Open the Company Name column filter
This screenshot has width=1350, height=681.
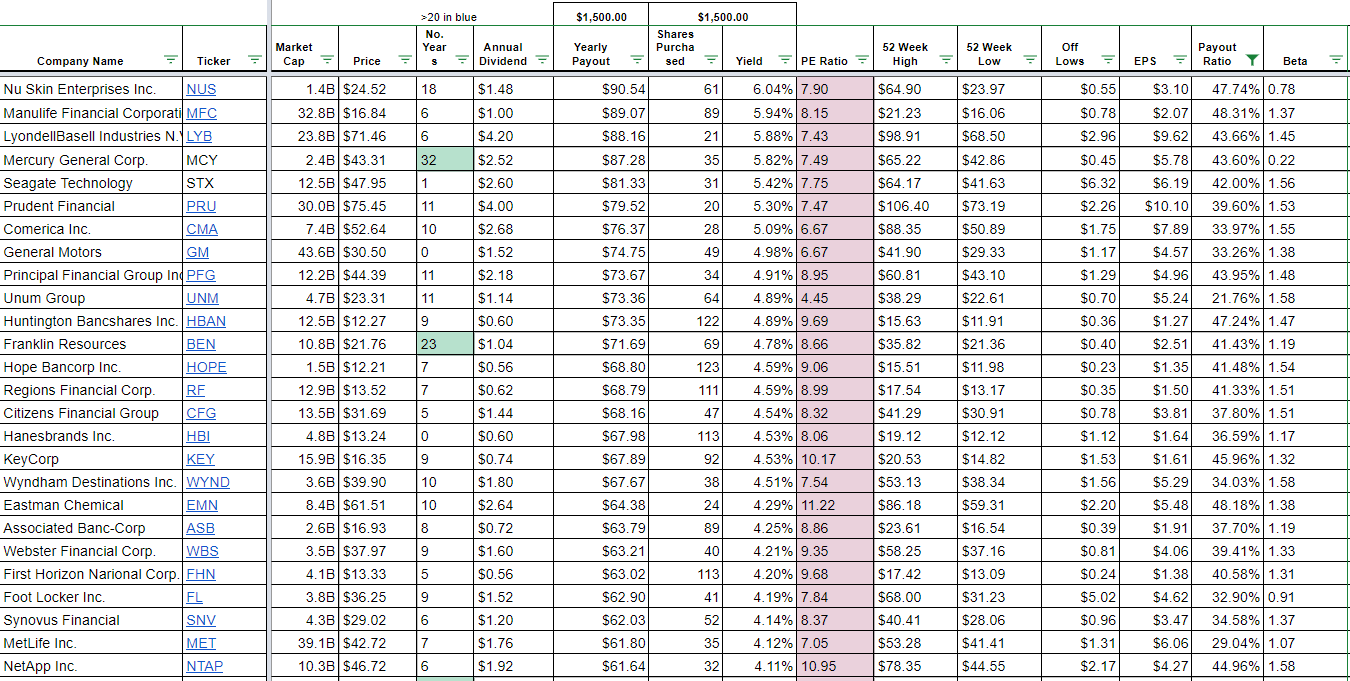click(170, 60)
